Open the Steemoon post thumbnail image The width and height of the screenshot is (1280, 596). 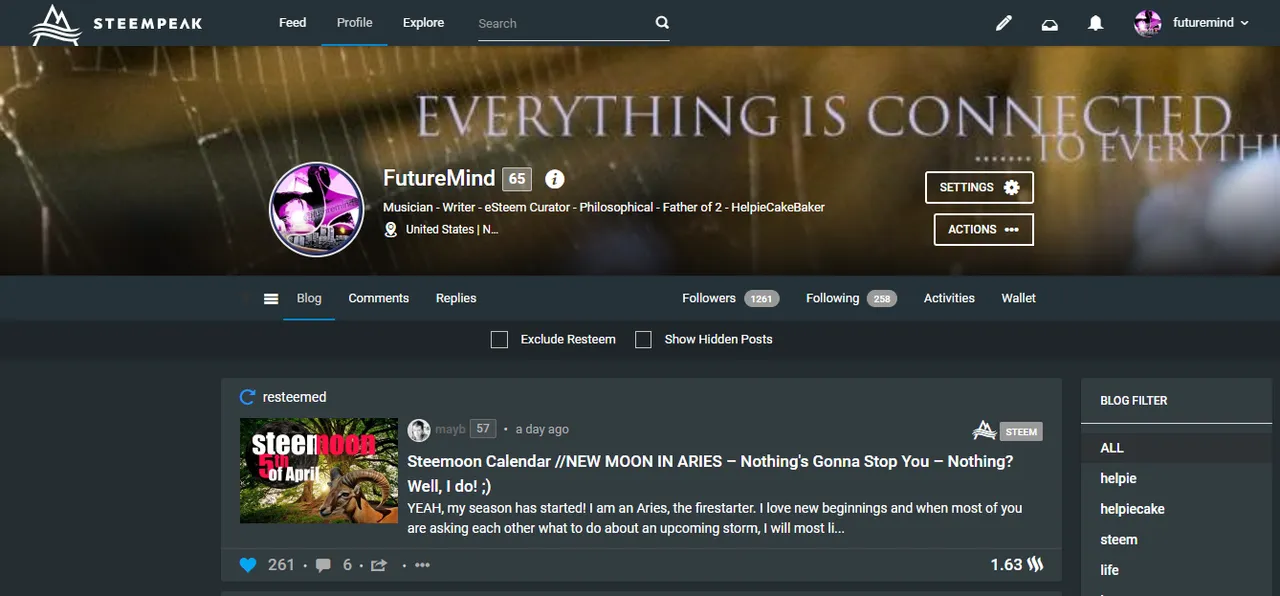[x=319, y=470]
